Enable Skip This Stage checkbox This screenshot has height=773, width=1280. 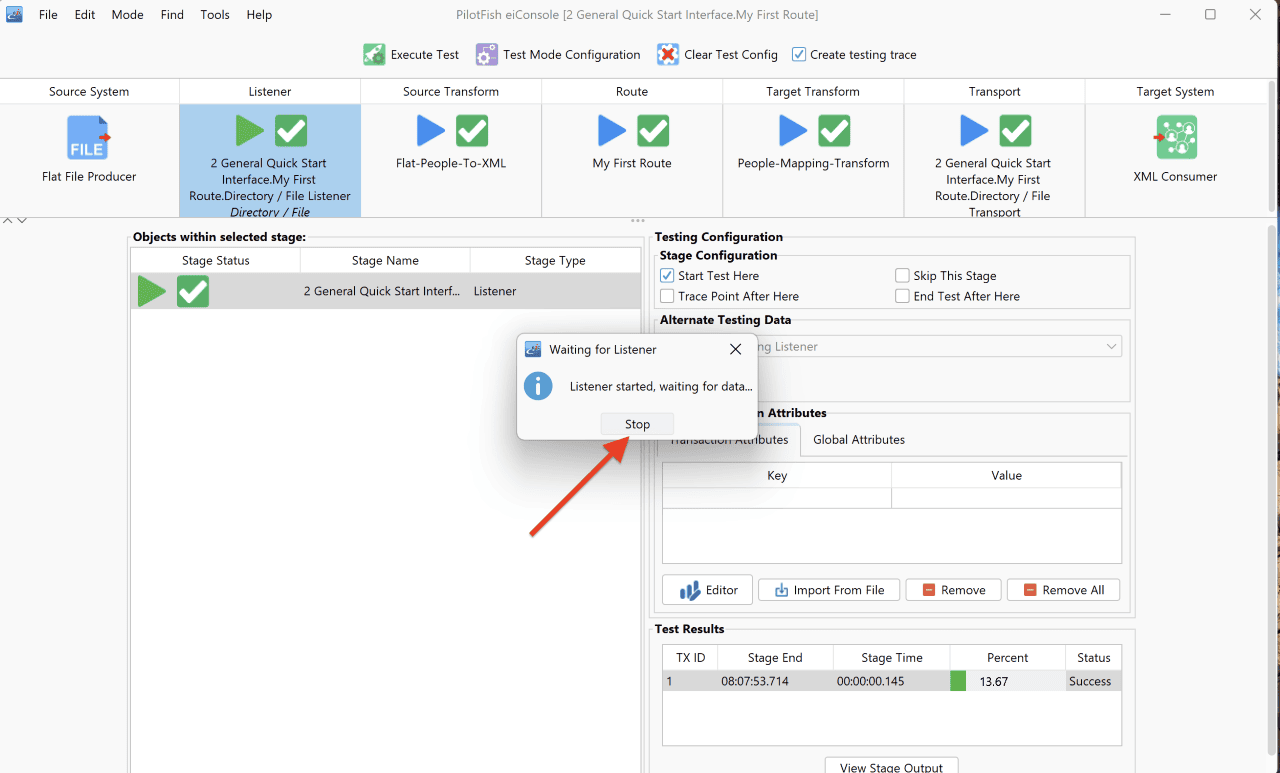click(903, 276)
